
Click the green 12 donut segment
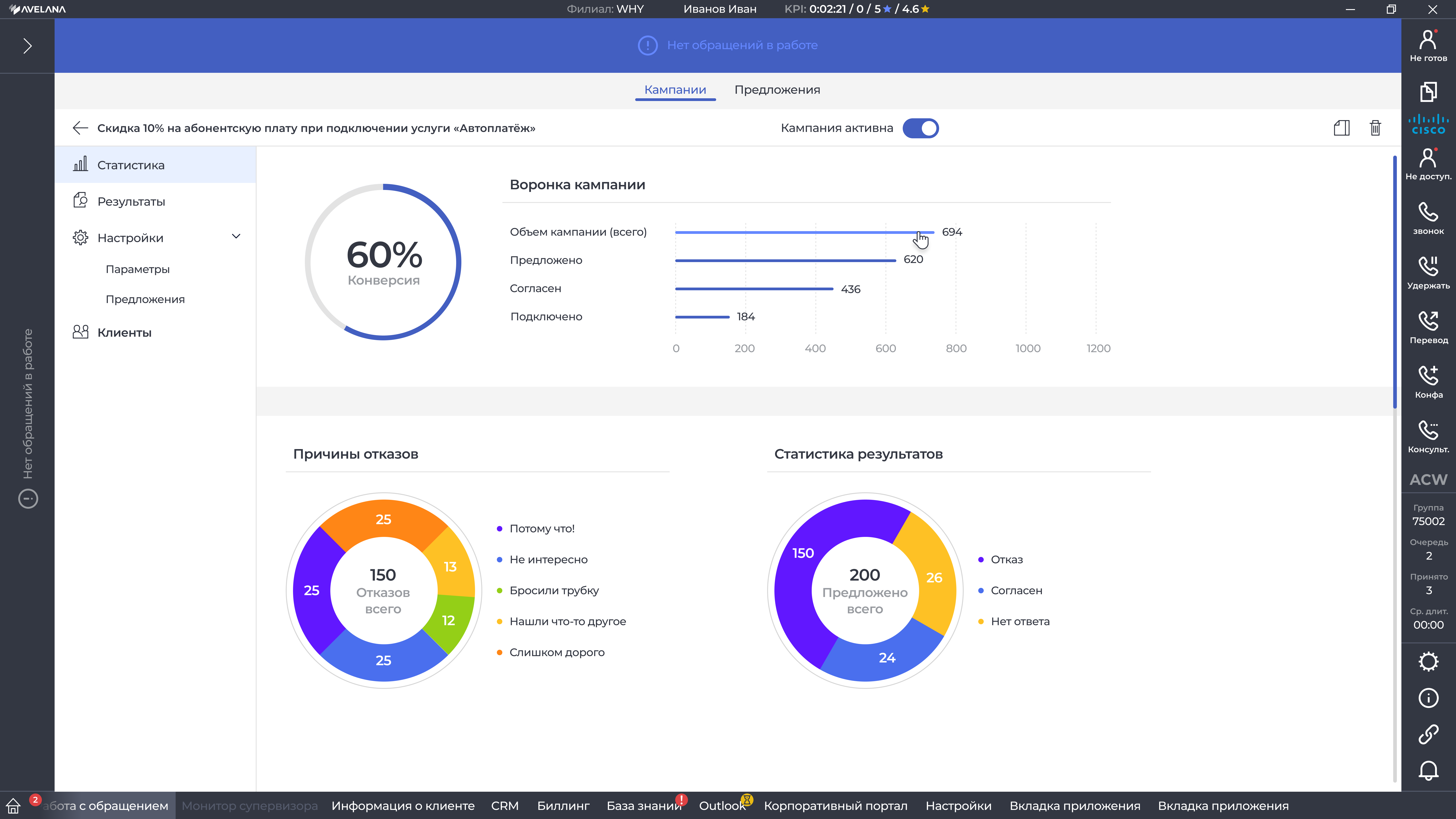coord(449,621)
